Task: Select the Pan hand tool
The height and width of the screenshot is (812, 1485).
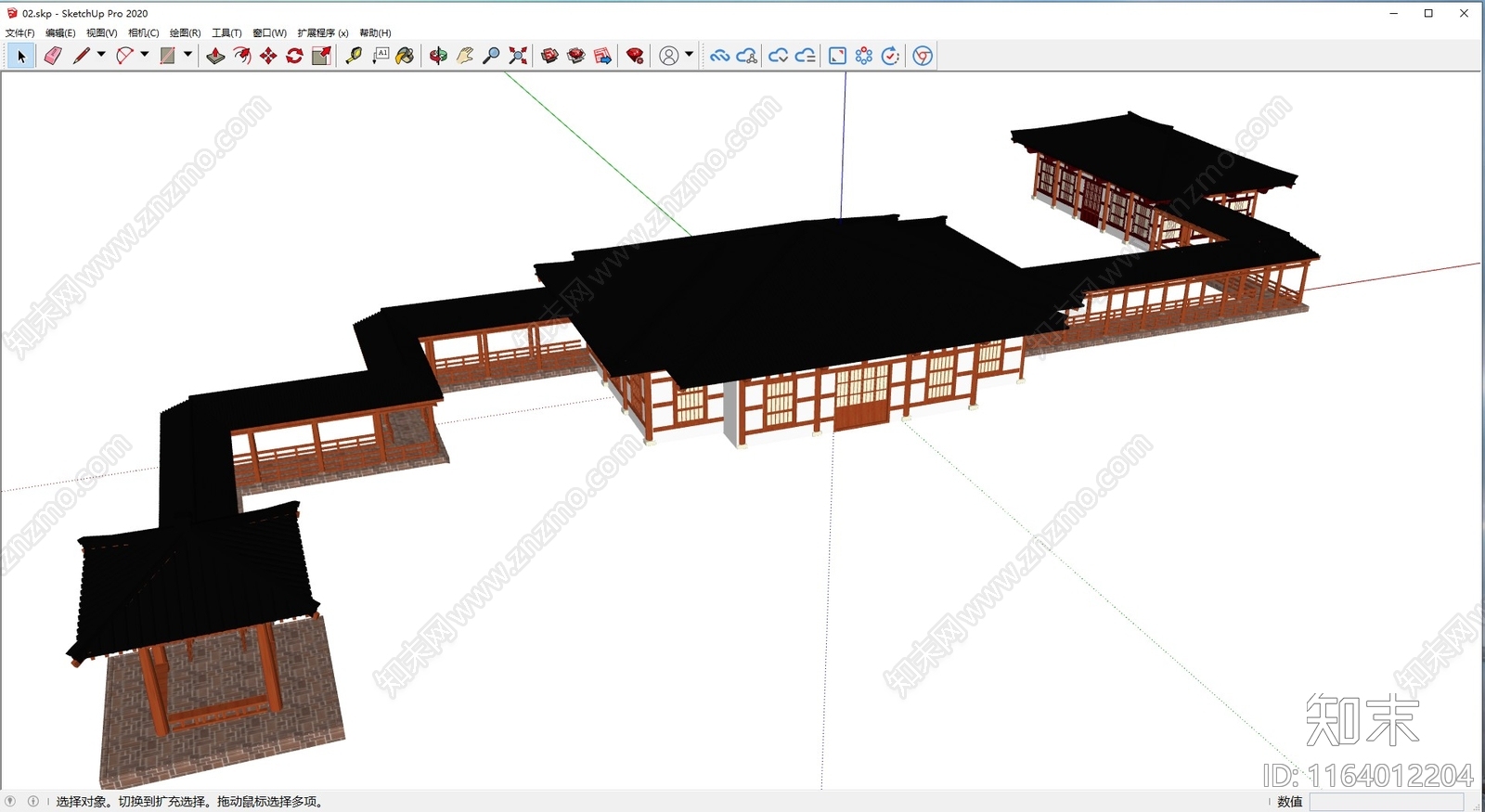Action: (465, 56)
